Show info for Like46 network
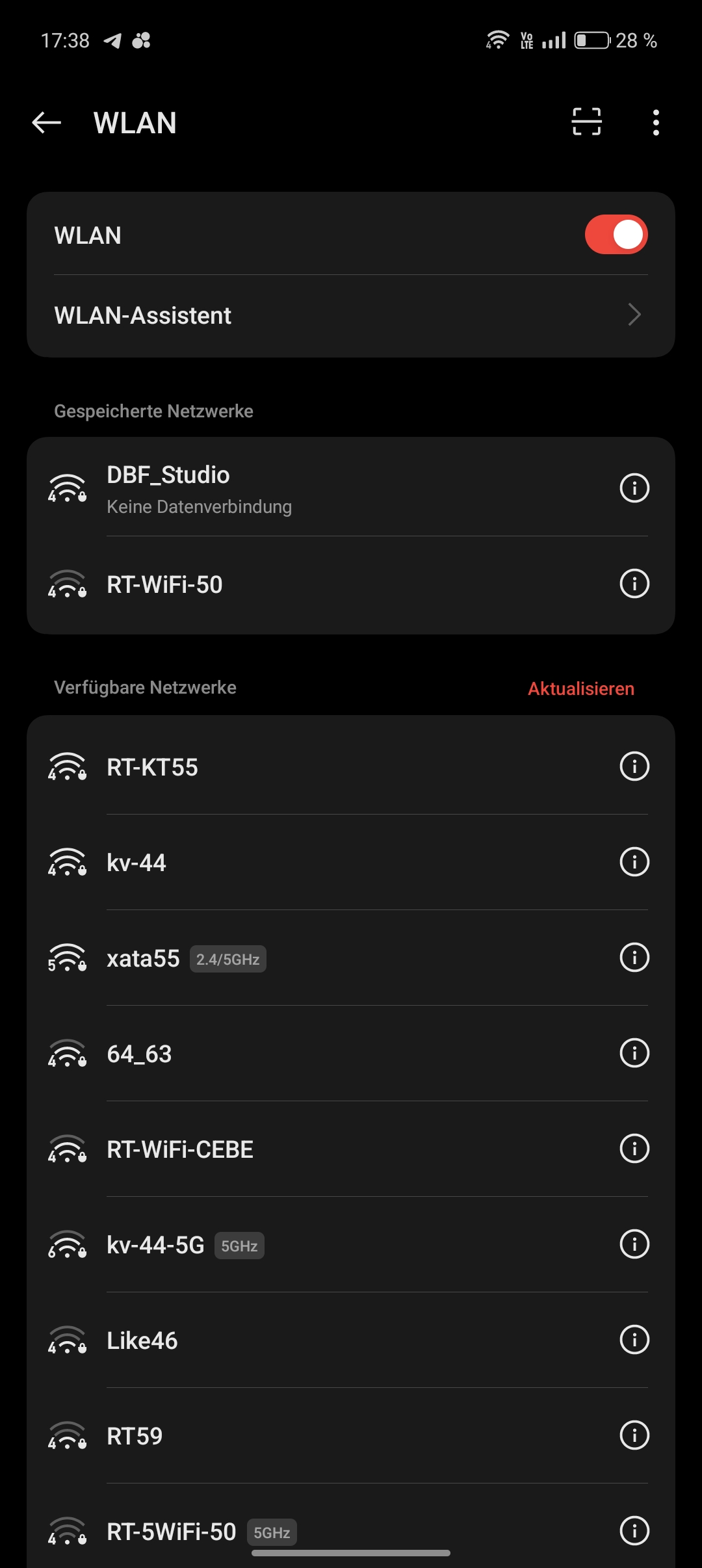Image resolution: width=702 pixels, height=1568 pixels. [x=634, y=1340]
